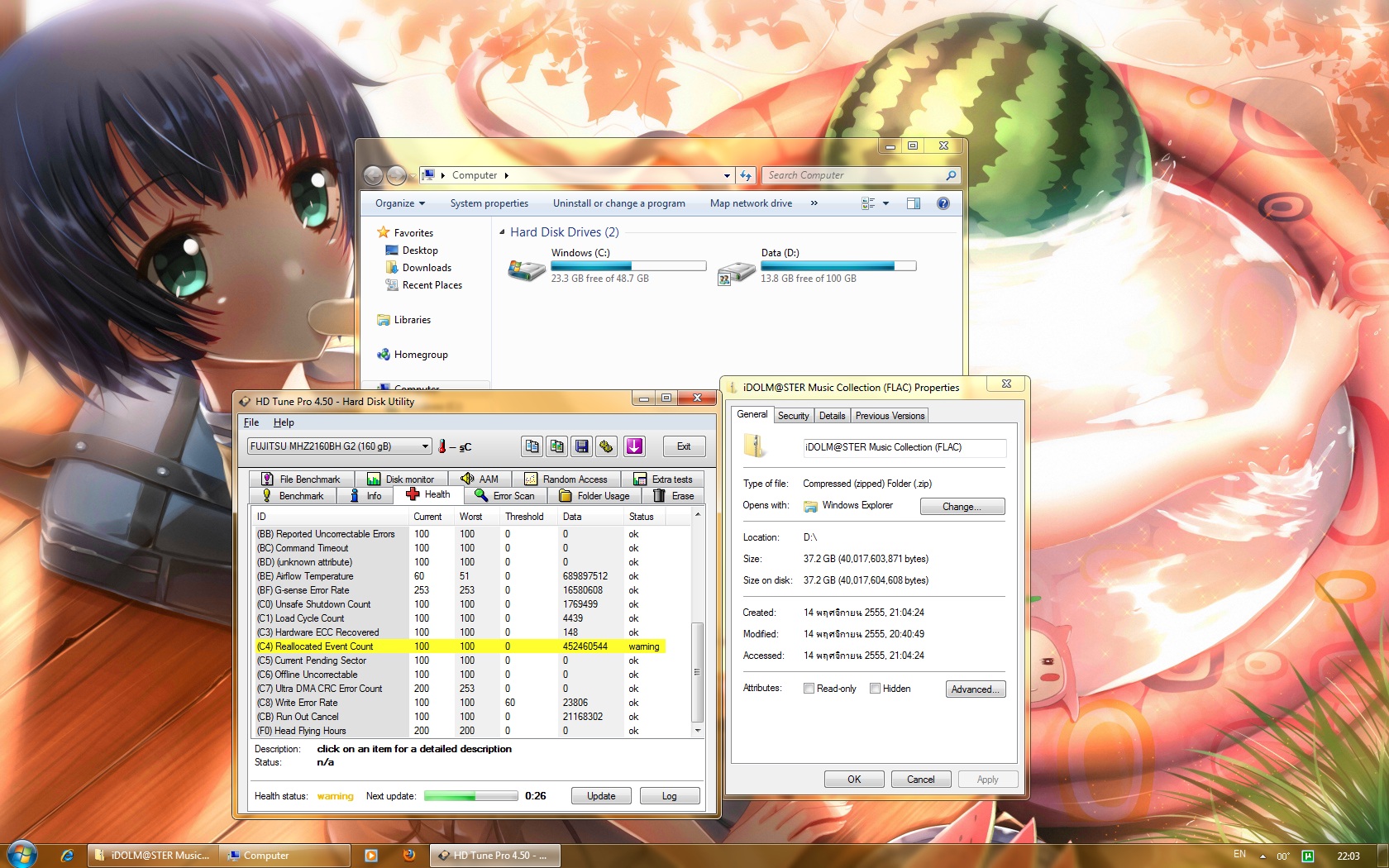Viewport: 1389px width, 868px height.
Task: Click the file name field in Properties dialog
Action: (x=905, y=447)
